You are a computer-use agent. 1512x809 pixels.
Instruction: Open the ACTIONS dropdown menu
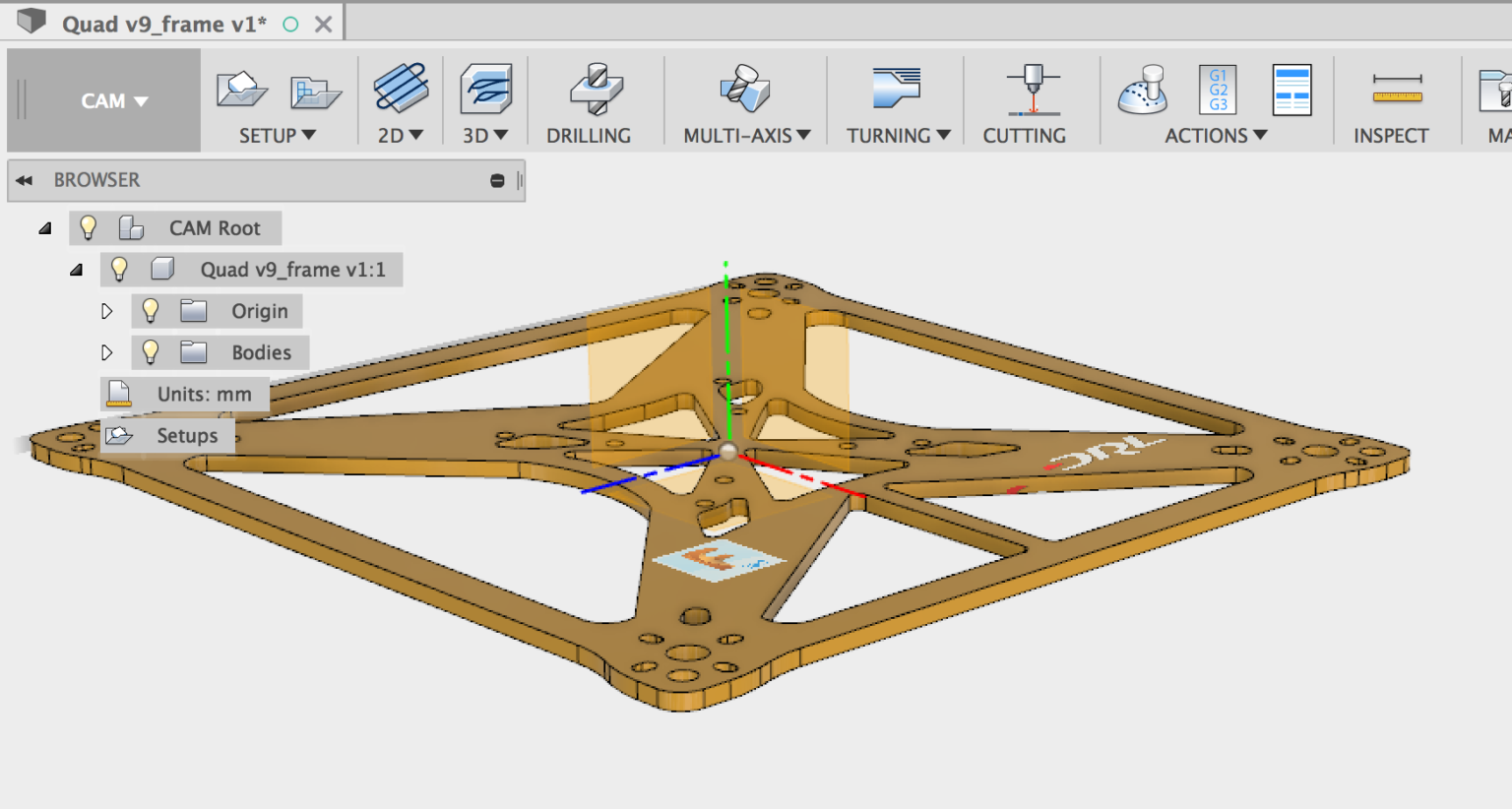pos(1216,136)
